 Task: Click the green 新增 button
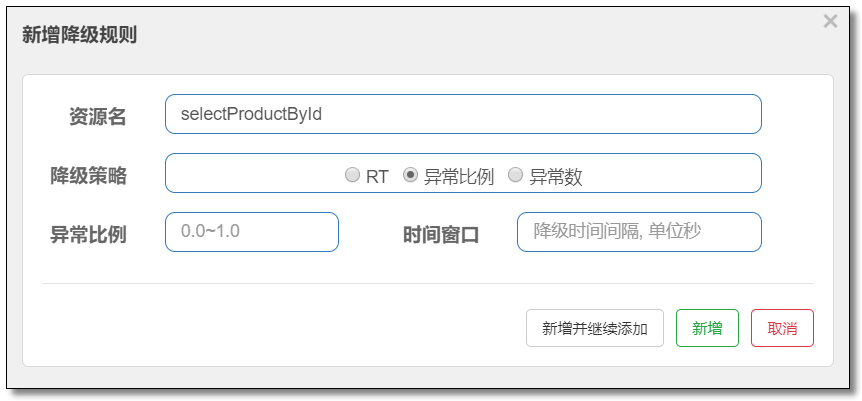[x=707, y=328]
